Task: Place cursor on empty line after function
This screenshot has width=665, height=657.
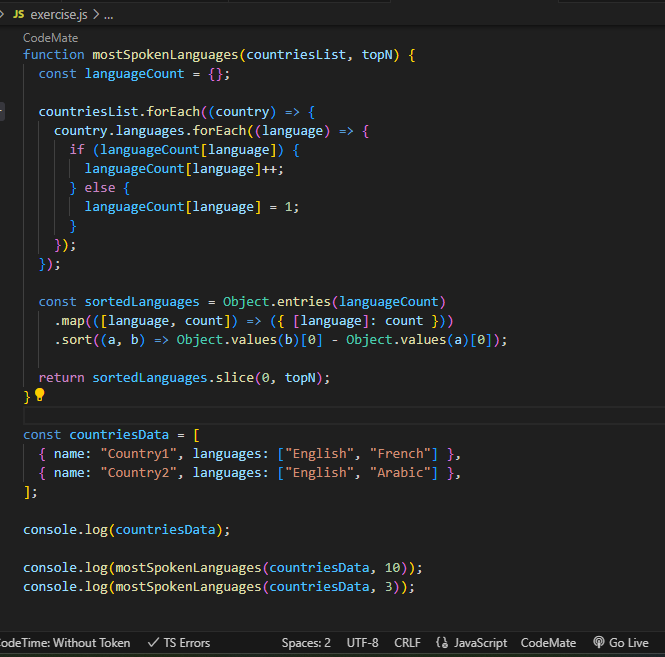Action: point(344,415)
